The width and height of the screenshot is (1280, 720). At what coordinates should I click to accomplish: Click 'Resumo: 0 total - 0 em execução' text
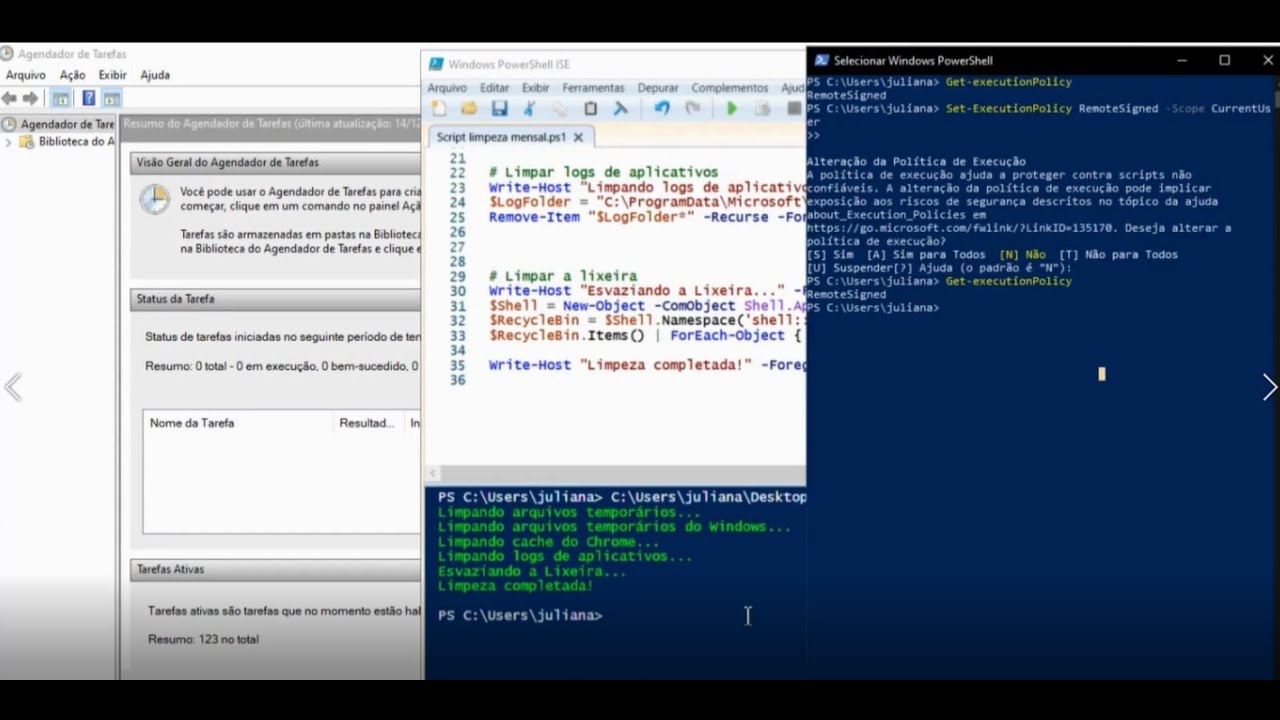coord(282,366)
